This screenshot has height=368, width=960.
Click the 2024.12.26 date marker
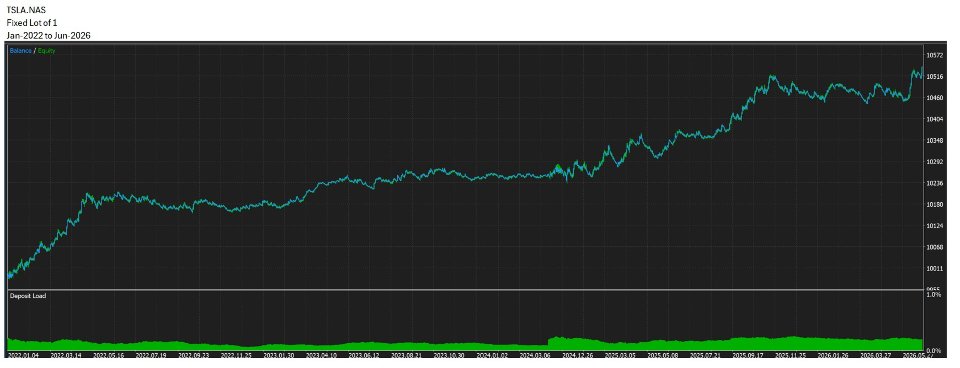pos(577,355)
